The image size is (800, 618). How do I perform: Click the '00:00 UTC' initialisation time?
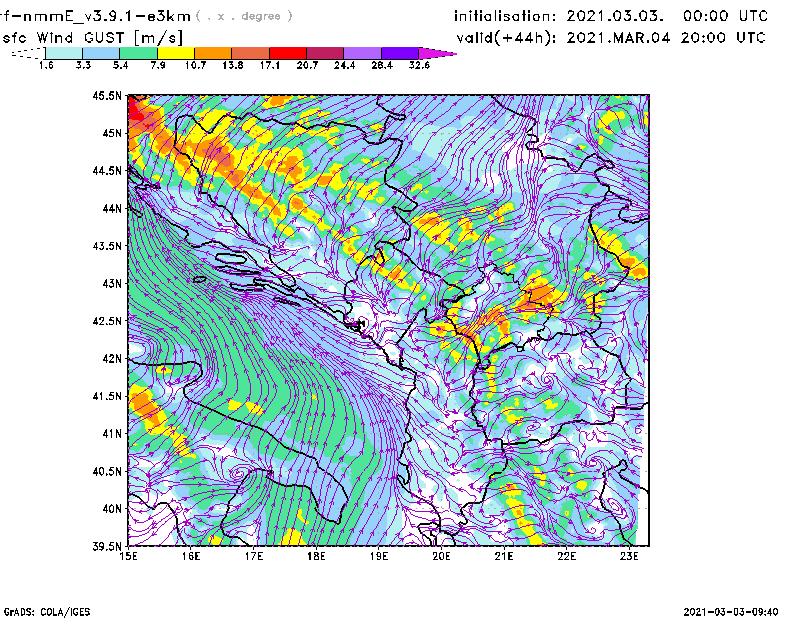[x=726, y=16]
